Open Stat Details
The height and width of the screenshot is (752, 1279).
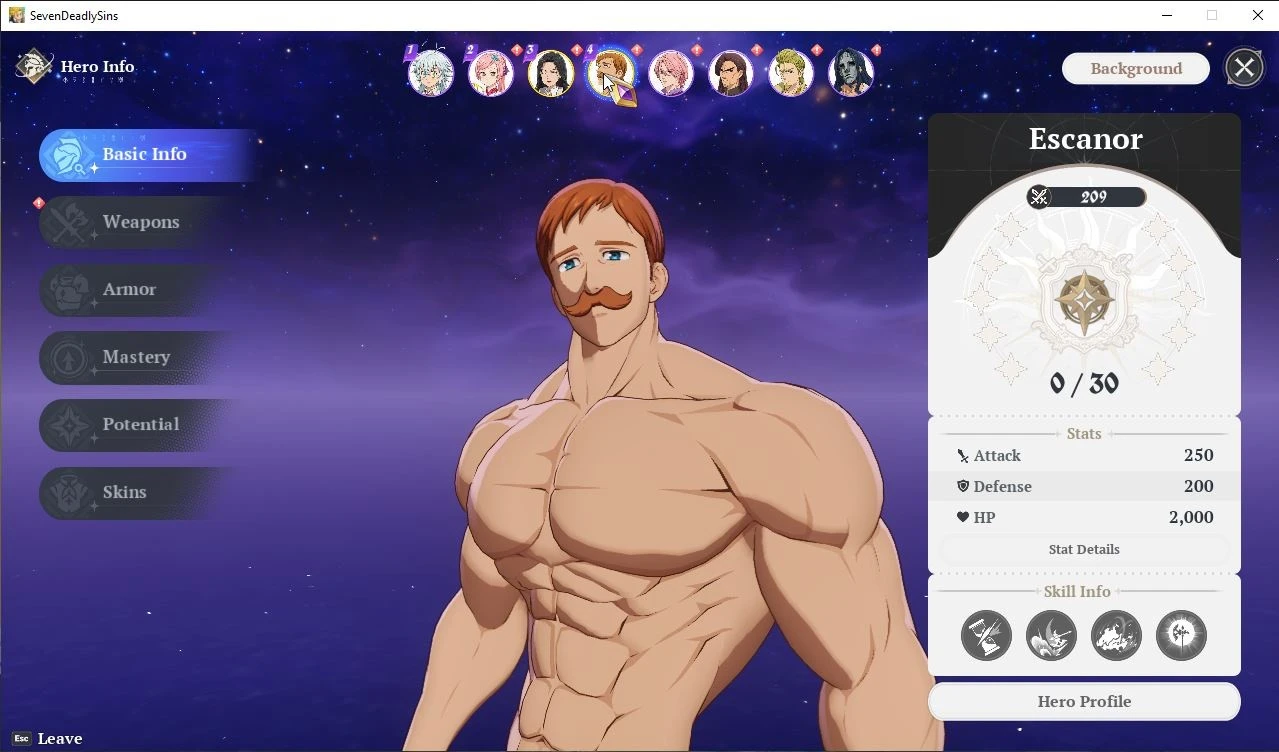[1084, 549]
